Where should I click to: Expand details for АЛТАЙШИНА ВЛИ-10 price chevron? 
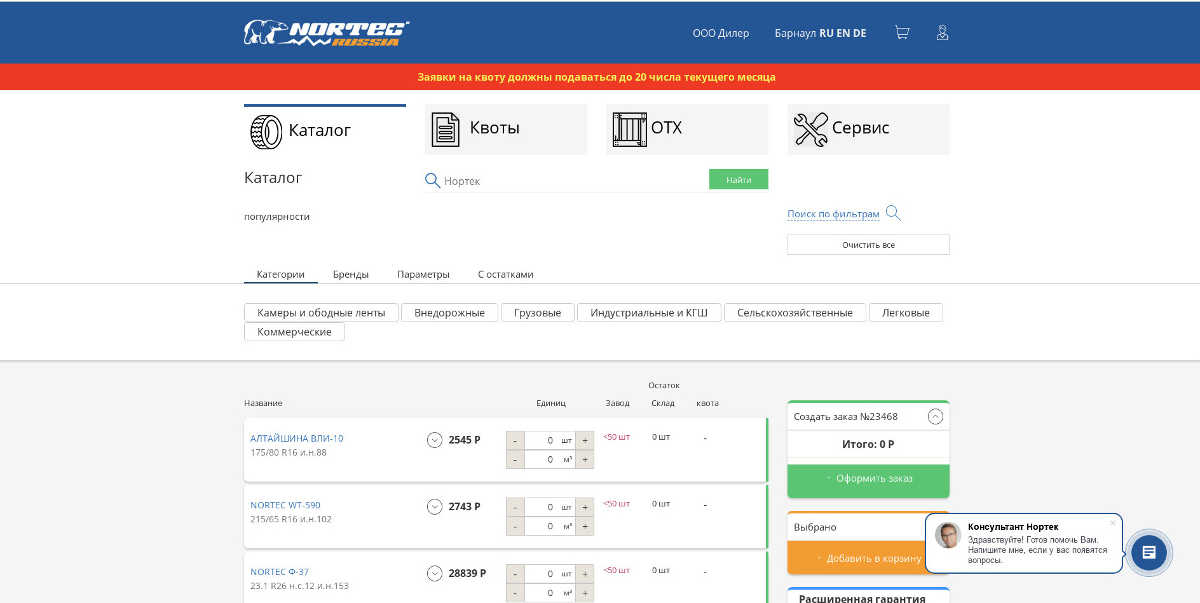(434, 440)
